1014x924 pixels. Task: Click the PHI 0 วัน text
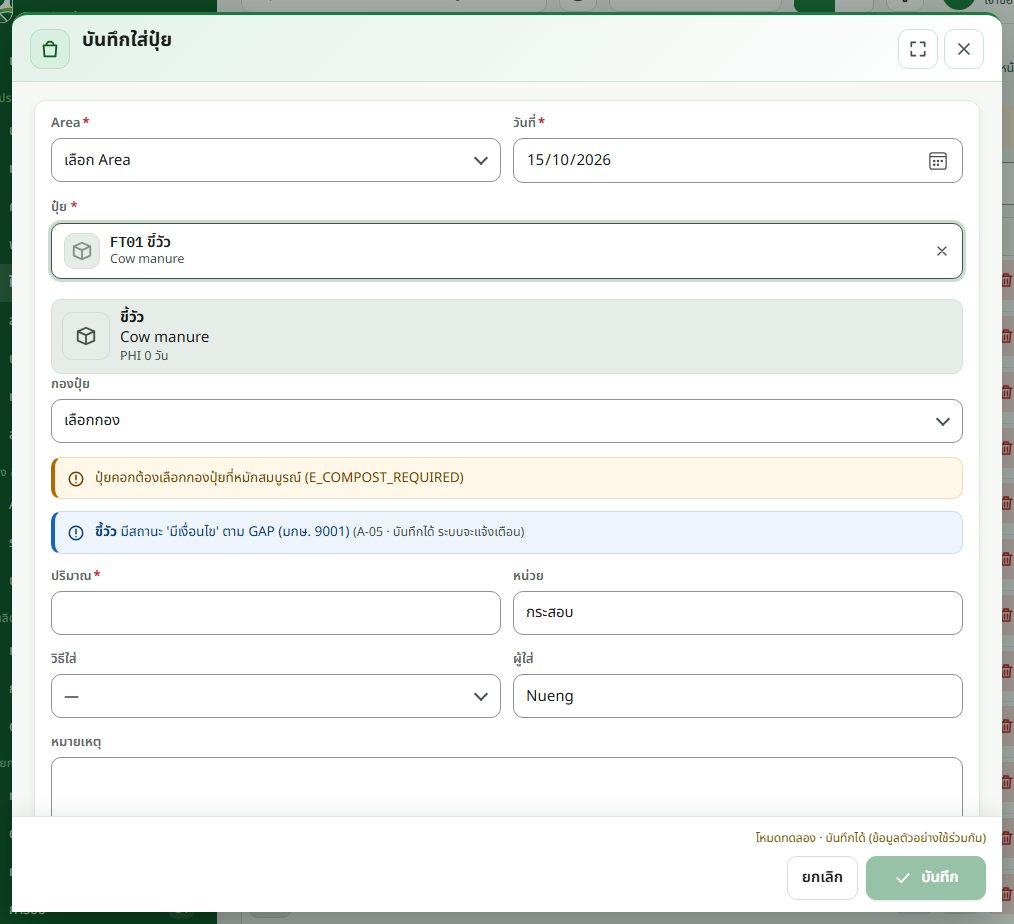tap(144, 356)
